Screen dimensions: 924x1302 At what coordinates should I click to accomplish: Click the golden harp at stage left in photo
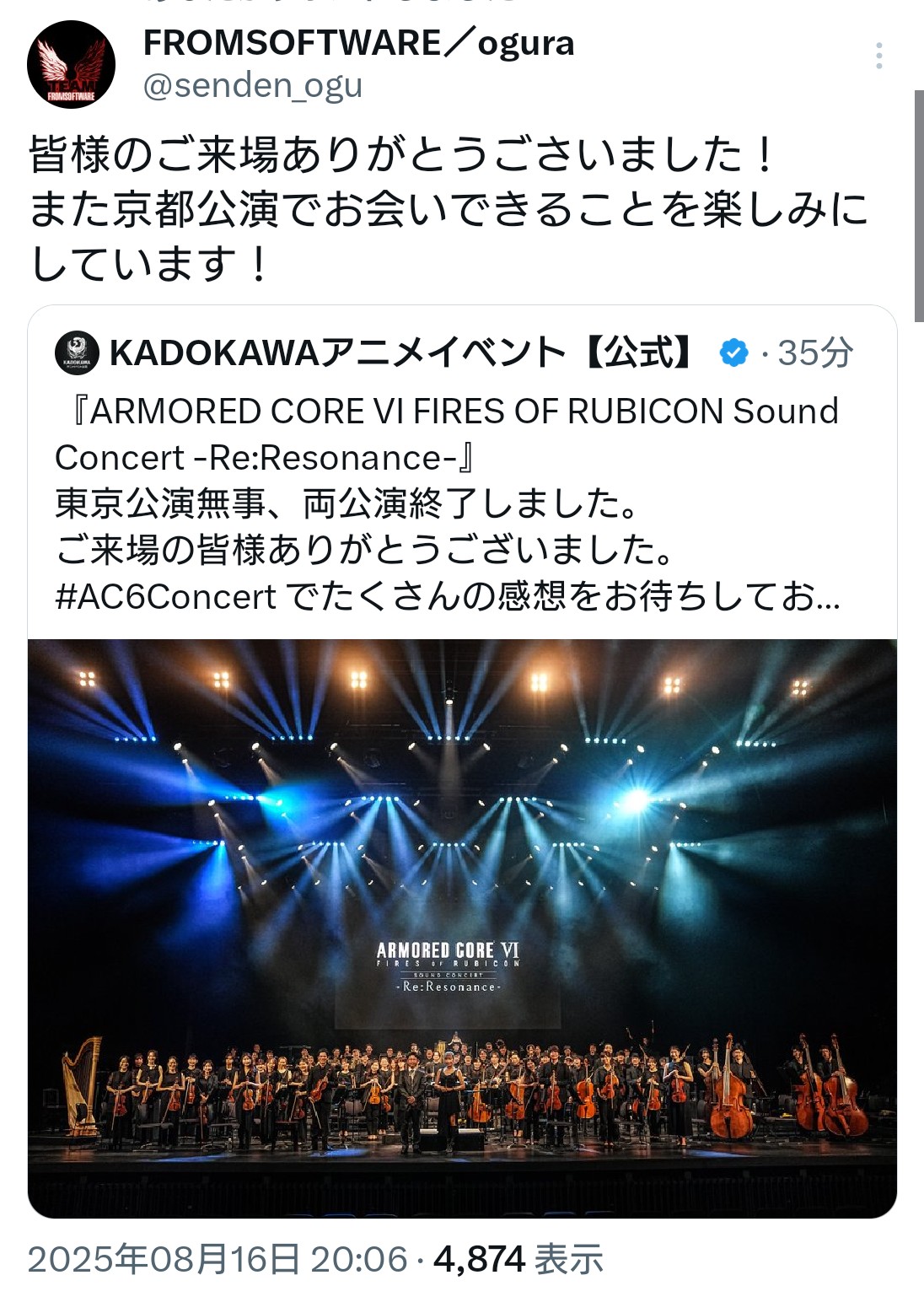[81, 1086]
